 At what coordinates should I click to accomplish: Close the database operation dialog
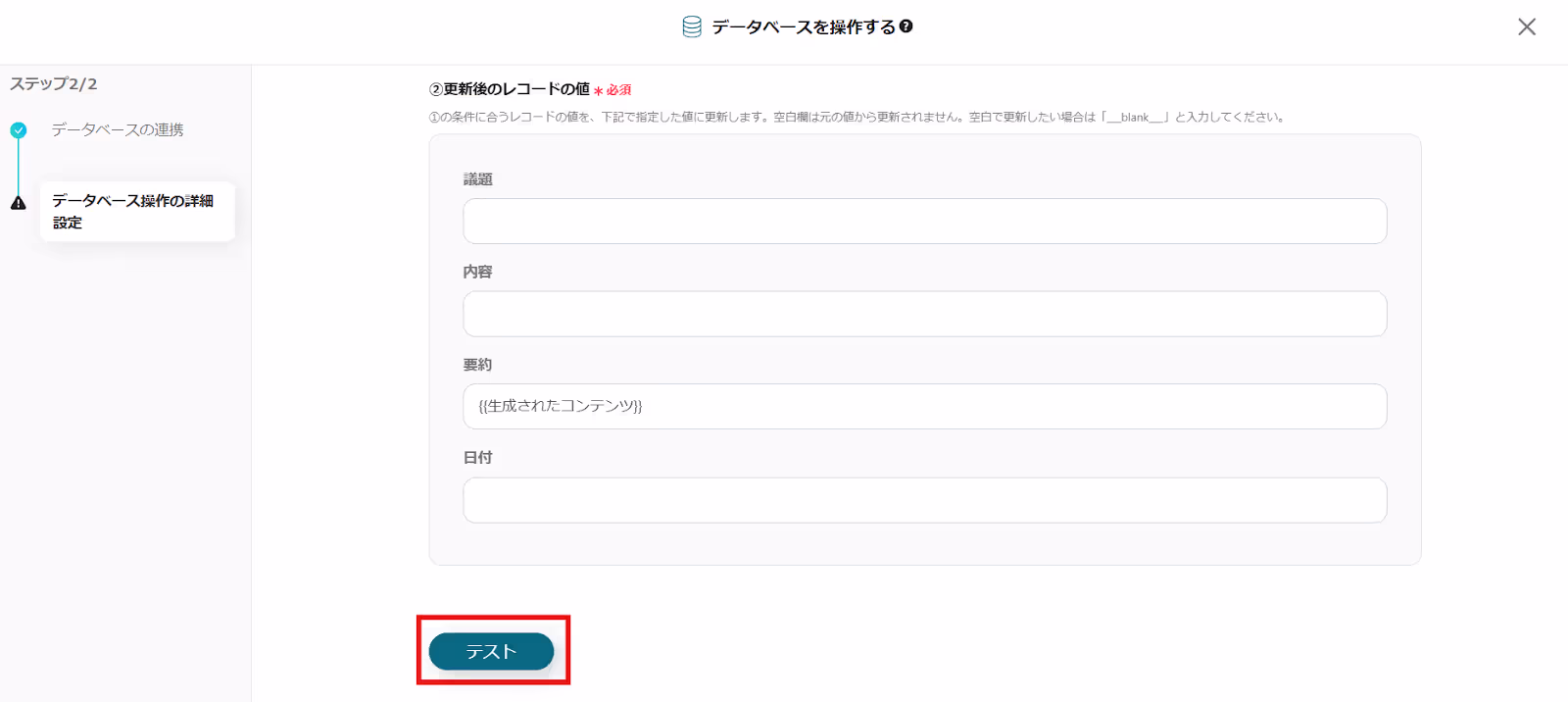coord(1527,26)
